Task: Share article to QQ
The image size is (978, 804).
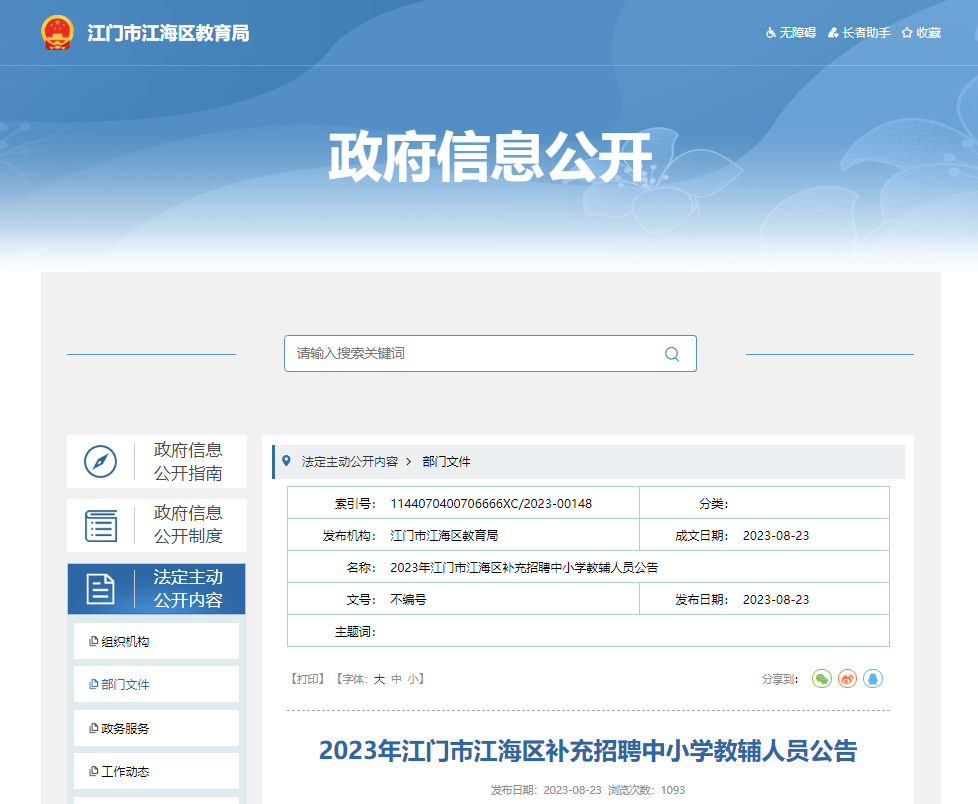Action: coord(873,679)
